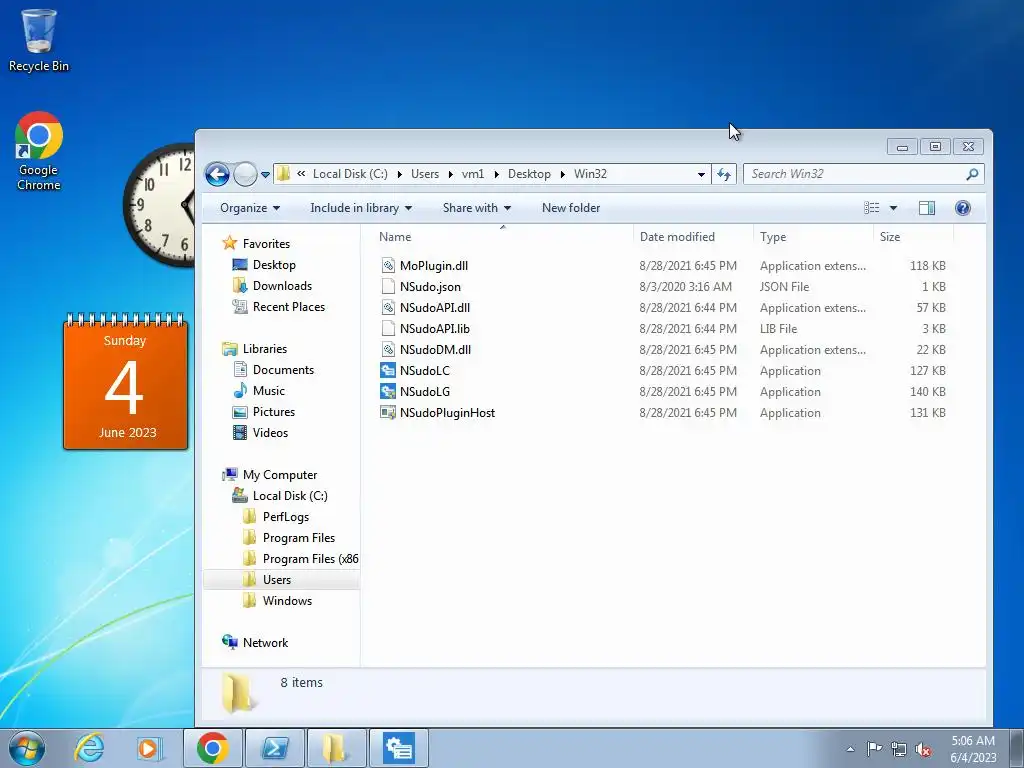
Task: Click the Back navigation arrow in Explorer
Action: tap(217, 174)
